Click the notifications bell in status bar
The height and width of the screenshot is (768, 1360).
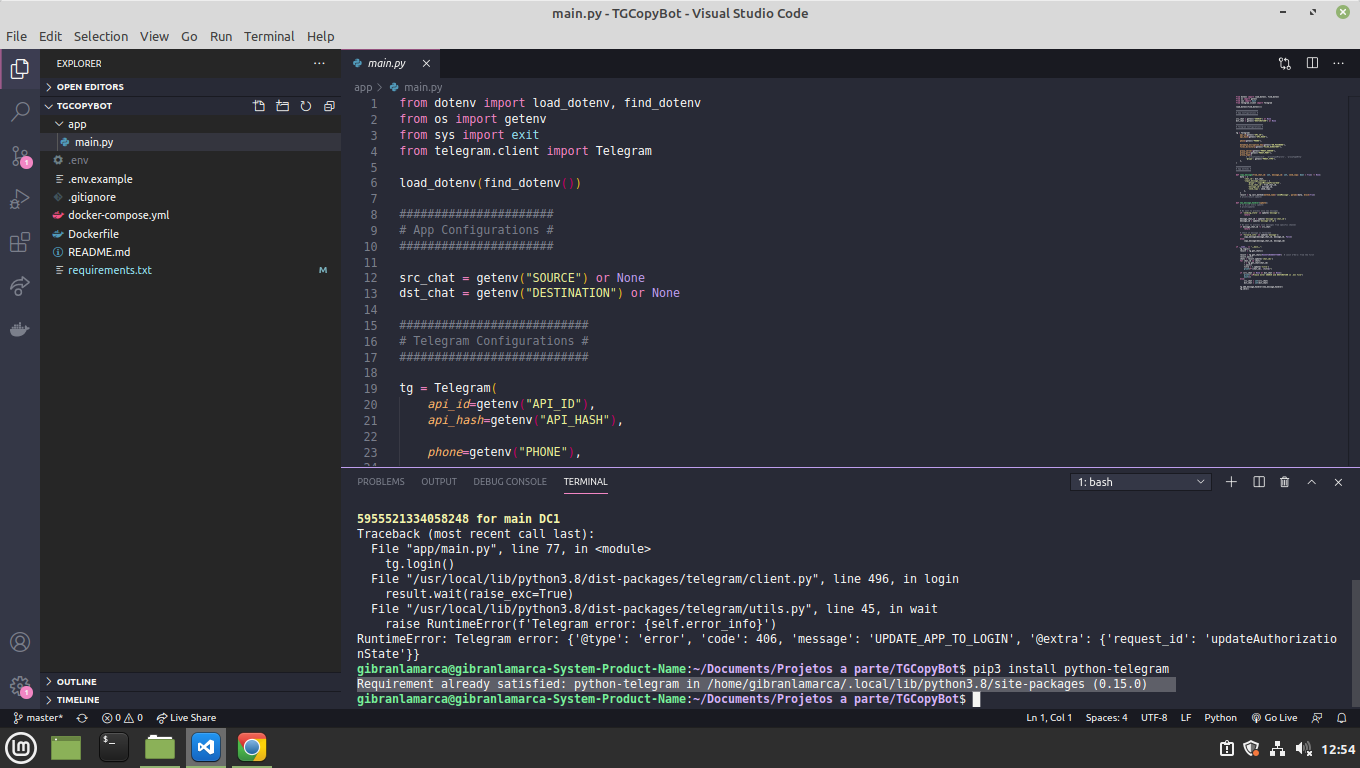1341,717
